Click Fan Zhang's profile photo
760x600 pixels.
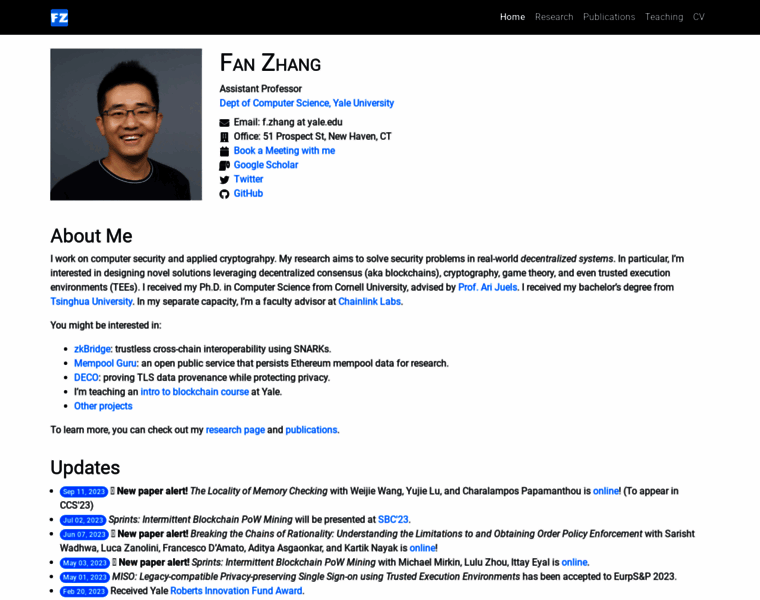pos(126,124)
